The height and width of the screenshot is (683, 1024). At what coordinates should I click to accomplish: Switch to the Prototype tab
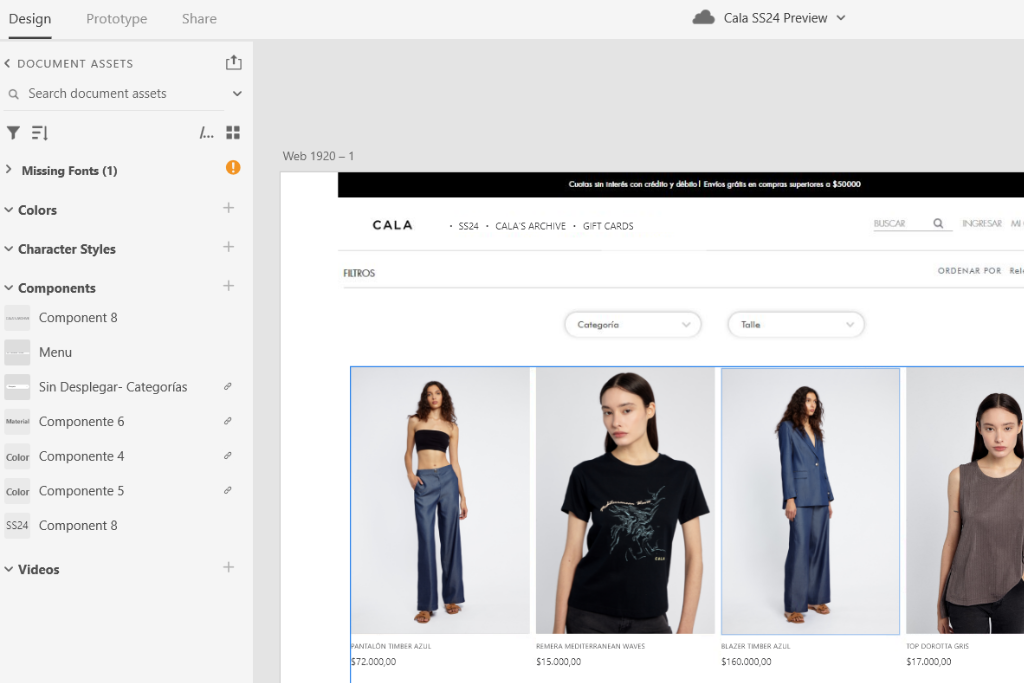click(116, 19)
